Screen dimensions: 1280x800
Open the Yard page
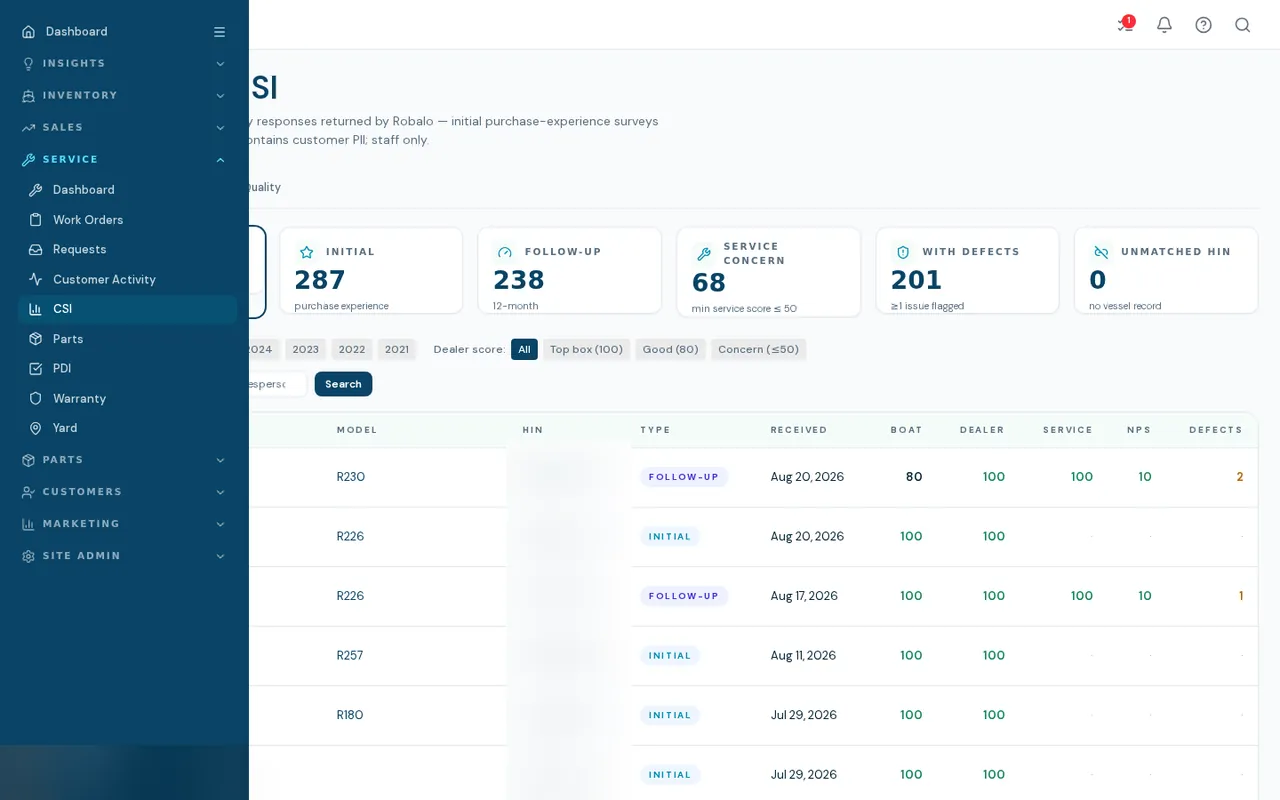(127, 428)
